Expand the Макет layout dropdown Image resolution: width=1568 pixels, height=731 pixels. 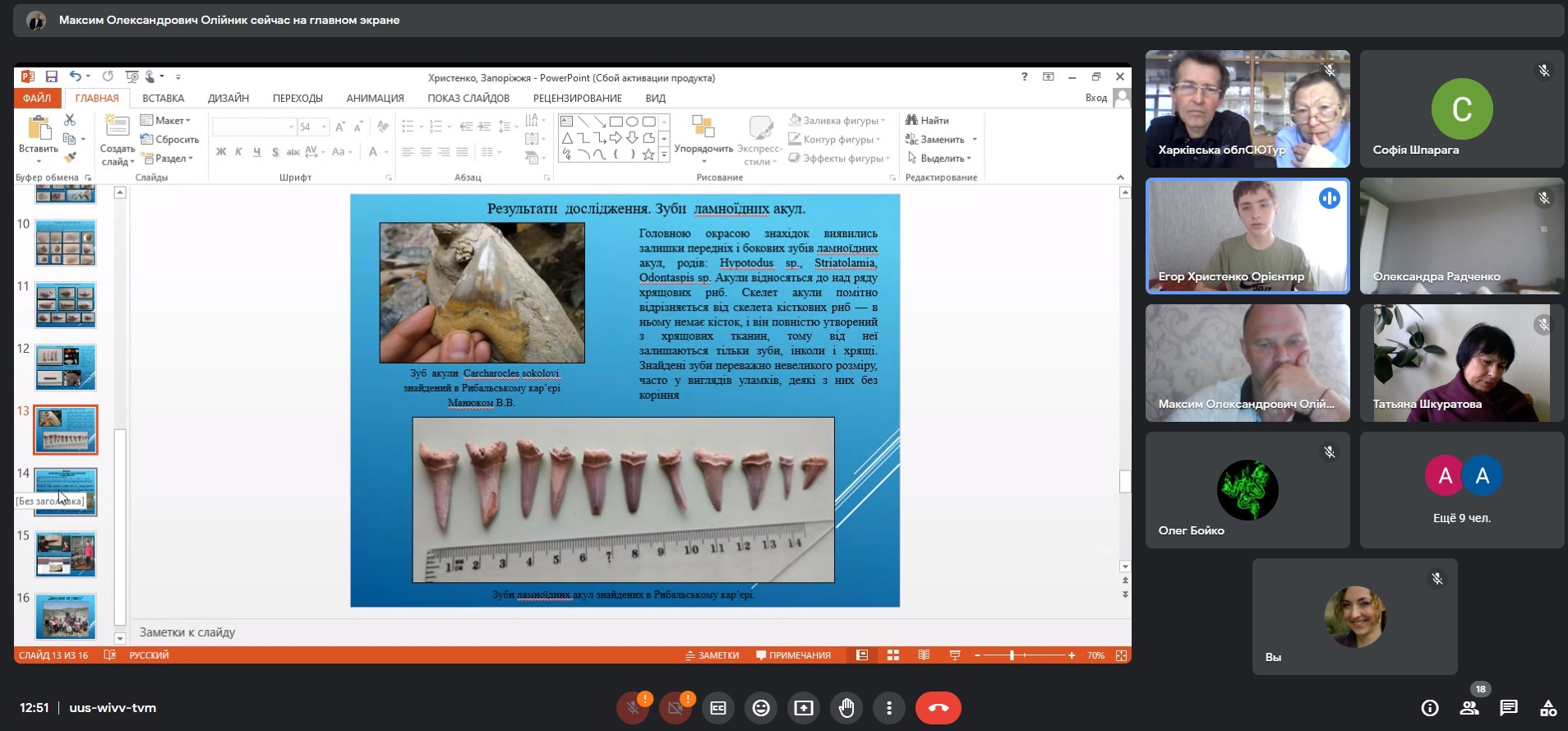pyautogui.click(x=170, y=121)
